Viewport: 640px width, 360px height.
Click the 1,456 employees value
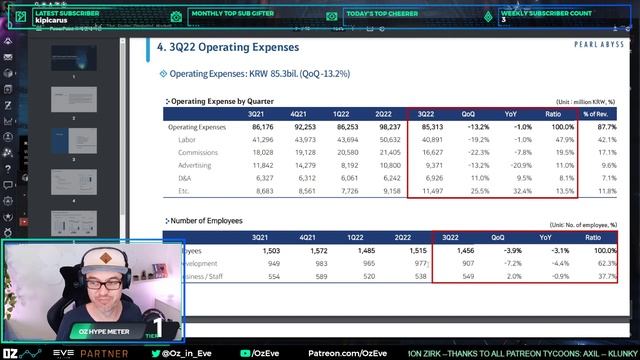tap(466, 251)
